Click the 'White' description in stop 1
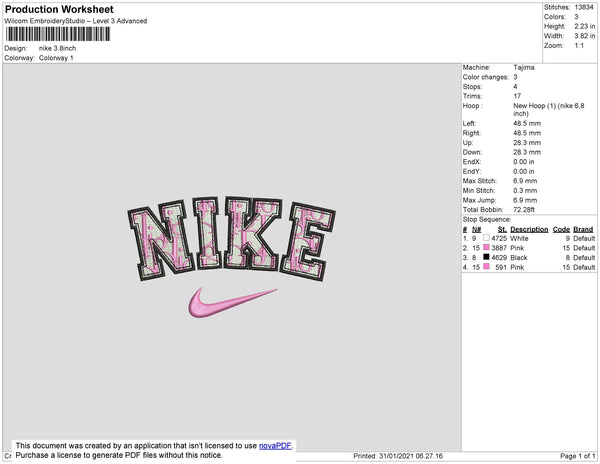 click(519, 238)
